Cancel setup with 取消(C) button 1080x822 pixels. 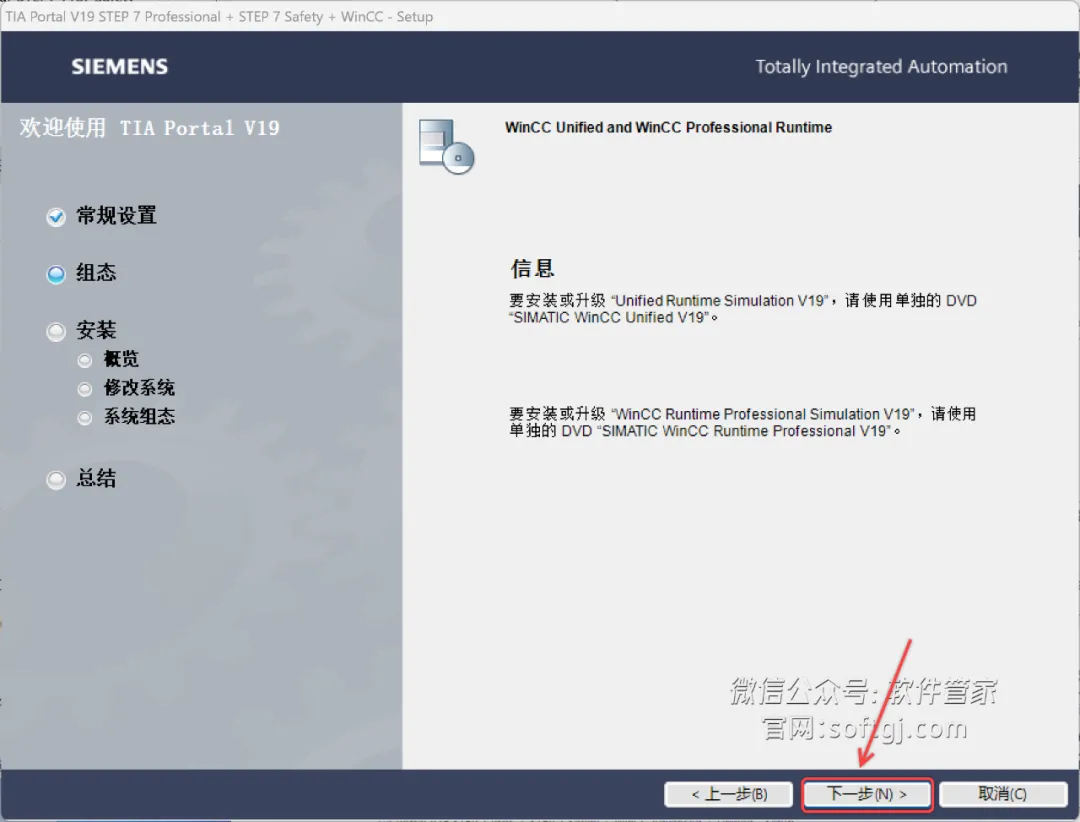(1003, 794)
